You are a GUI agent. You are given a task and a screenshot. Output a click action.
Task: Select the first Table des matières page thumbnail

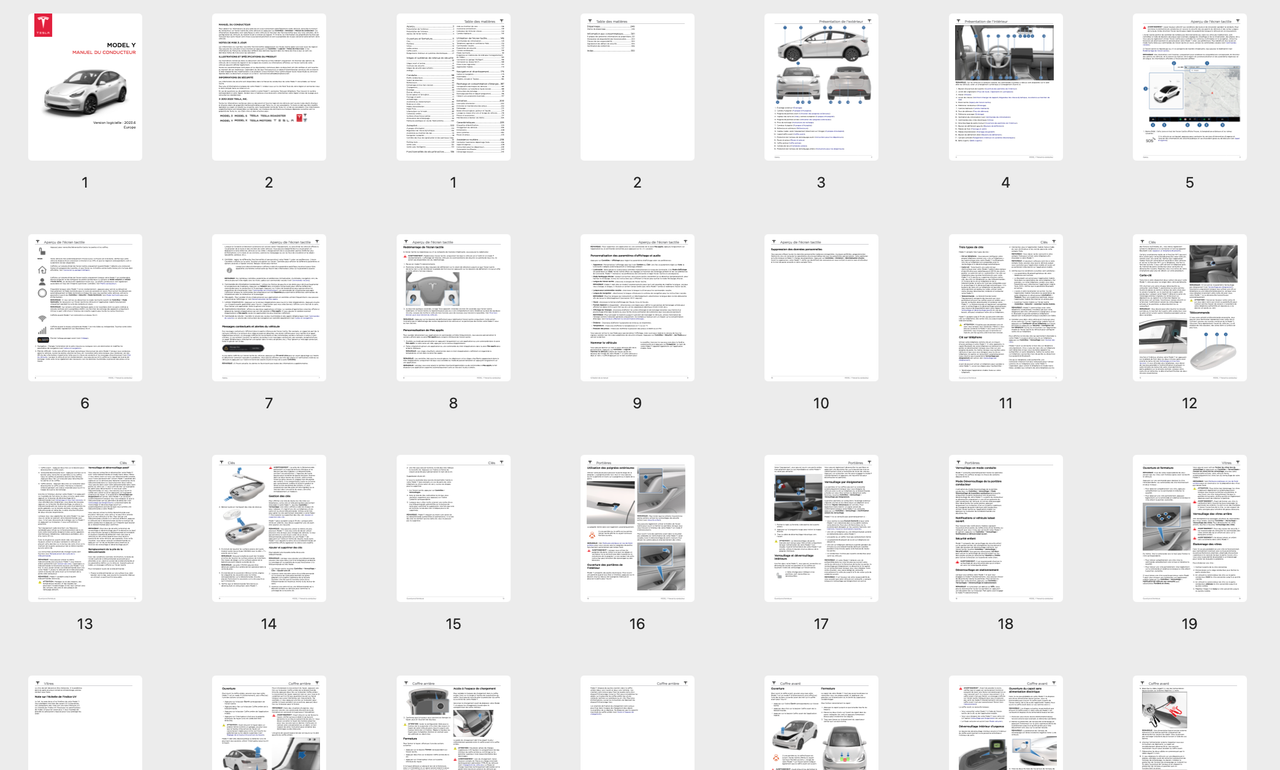(453, 87)
